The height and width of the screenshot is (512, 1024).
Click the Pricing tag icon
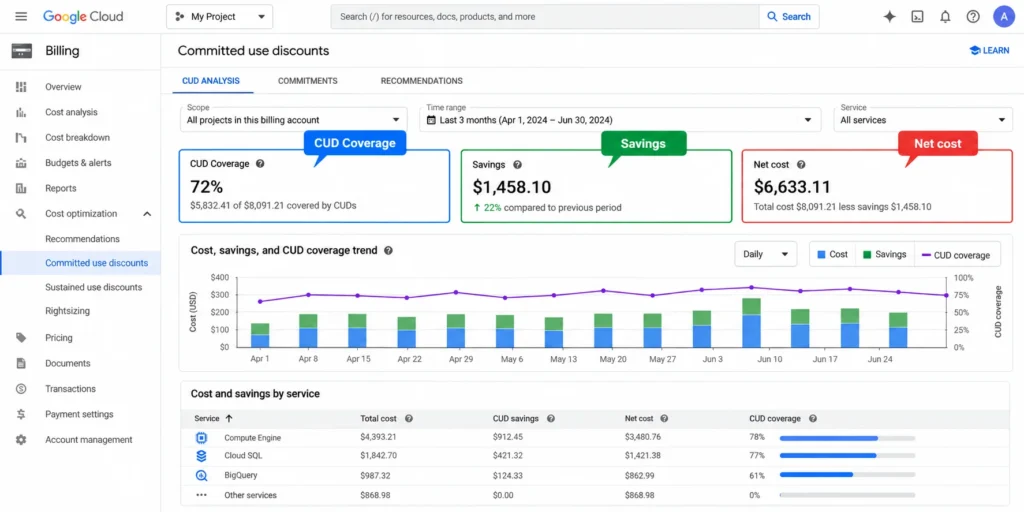pos(21,338)
